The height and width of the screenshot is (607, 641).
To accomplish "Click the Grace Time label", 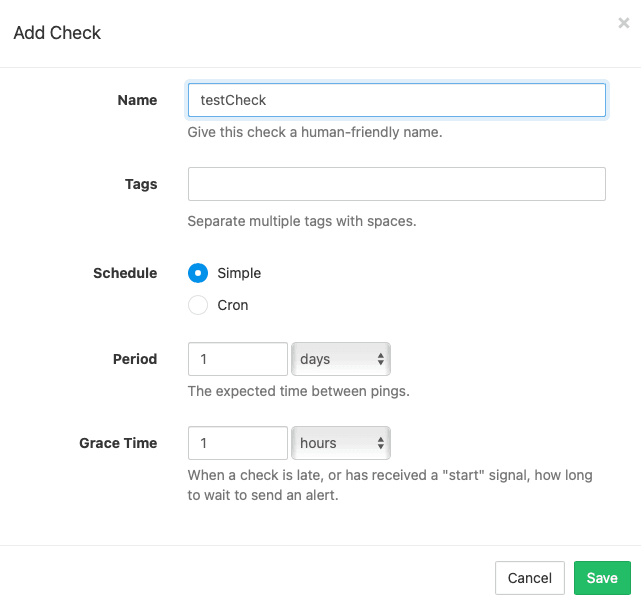I will coord(118,443).
